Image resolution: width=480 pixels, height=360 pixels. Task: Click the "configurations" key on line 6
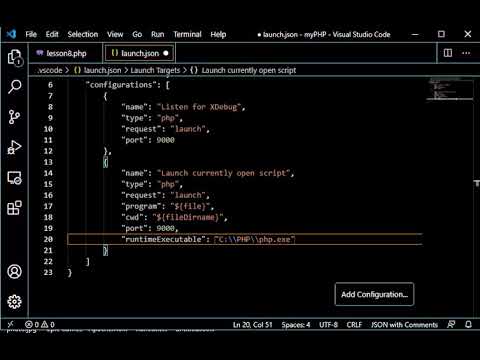123,85
